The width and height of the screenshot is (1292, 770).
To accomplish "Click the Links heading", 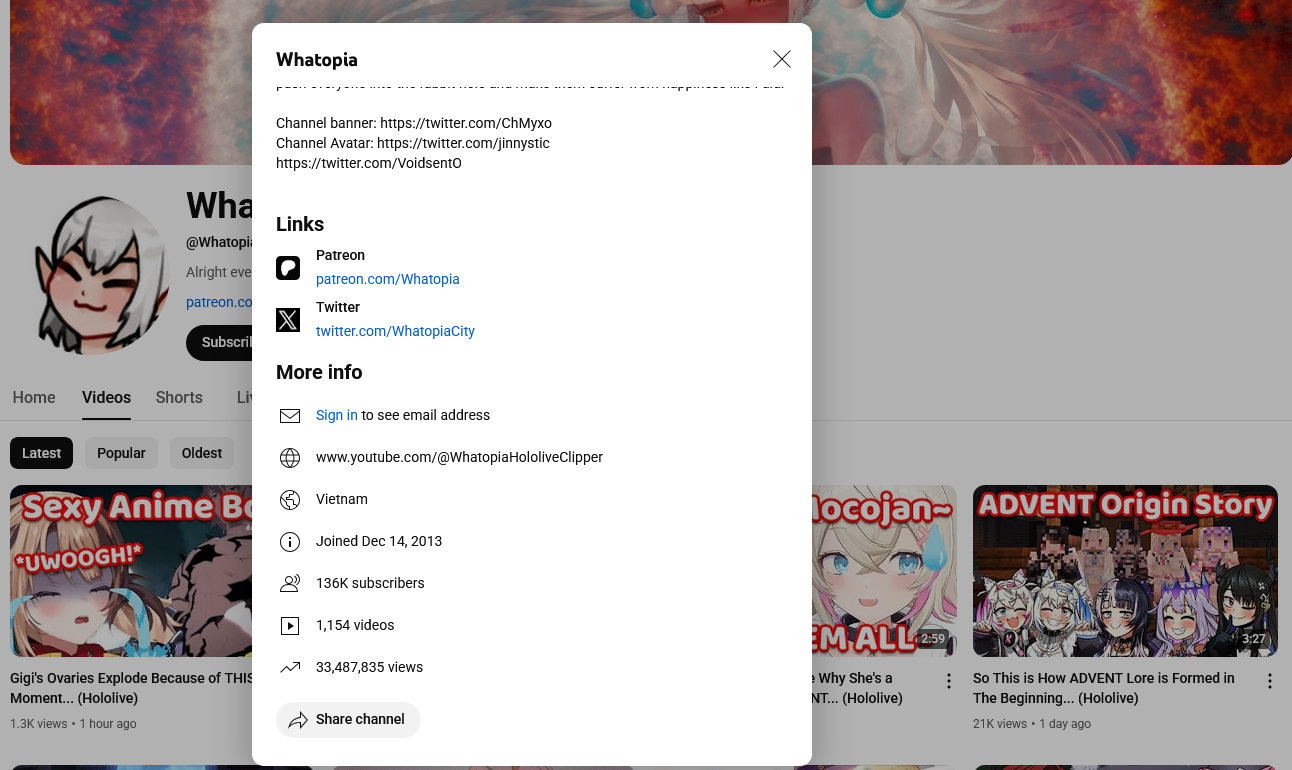I will (300, 224).
